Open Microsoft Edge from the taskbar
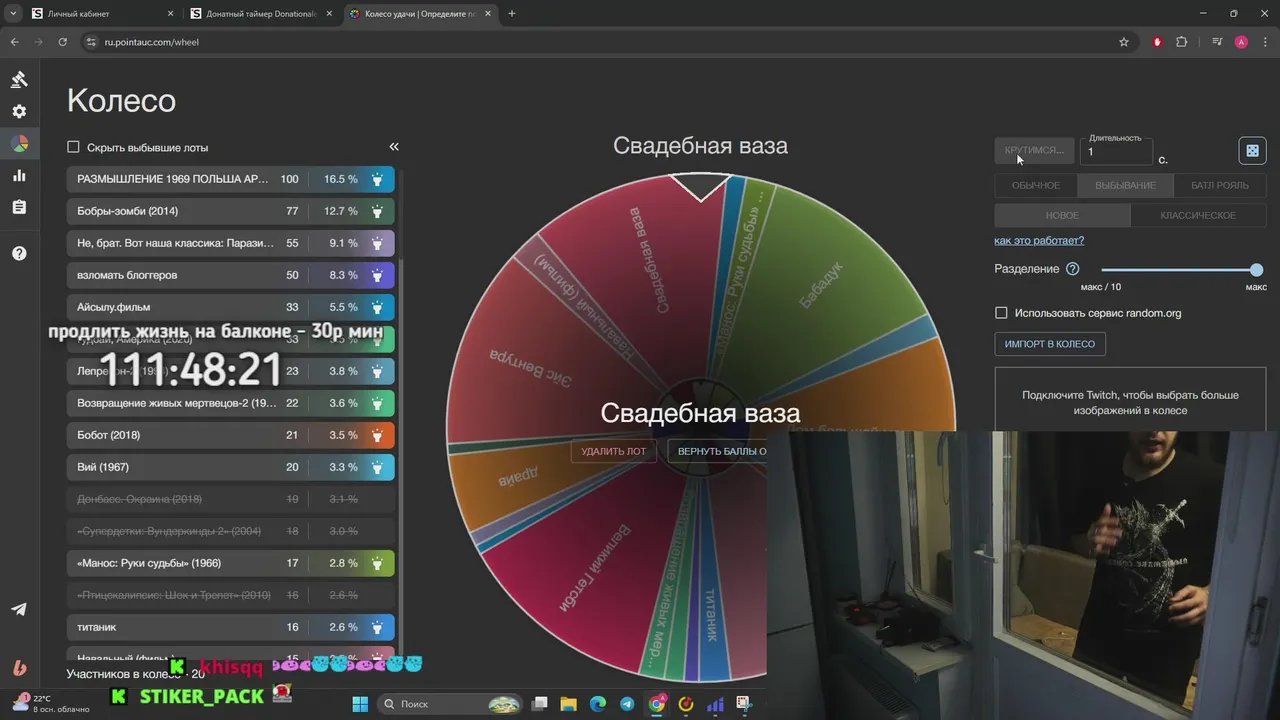1280x720 pixels. pyautogui.click(x=597, y=704)
